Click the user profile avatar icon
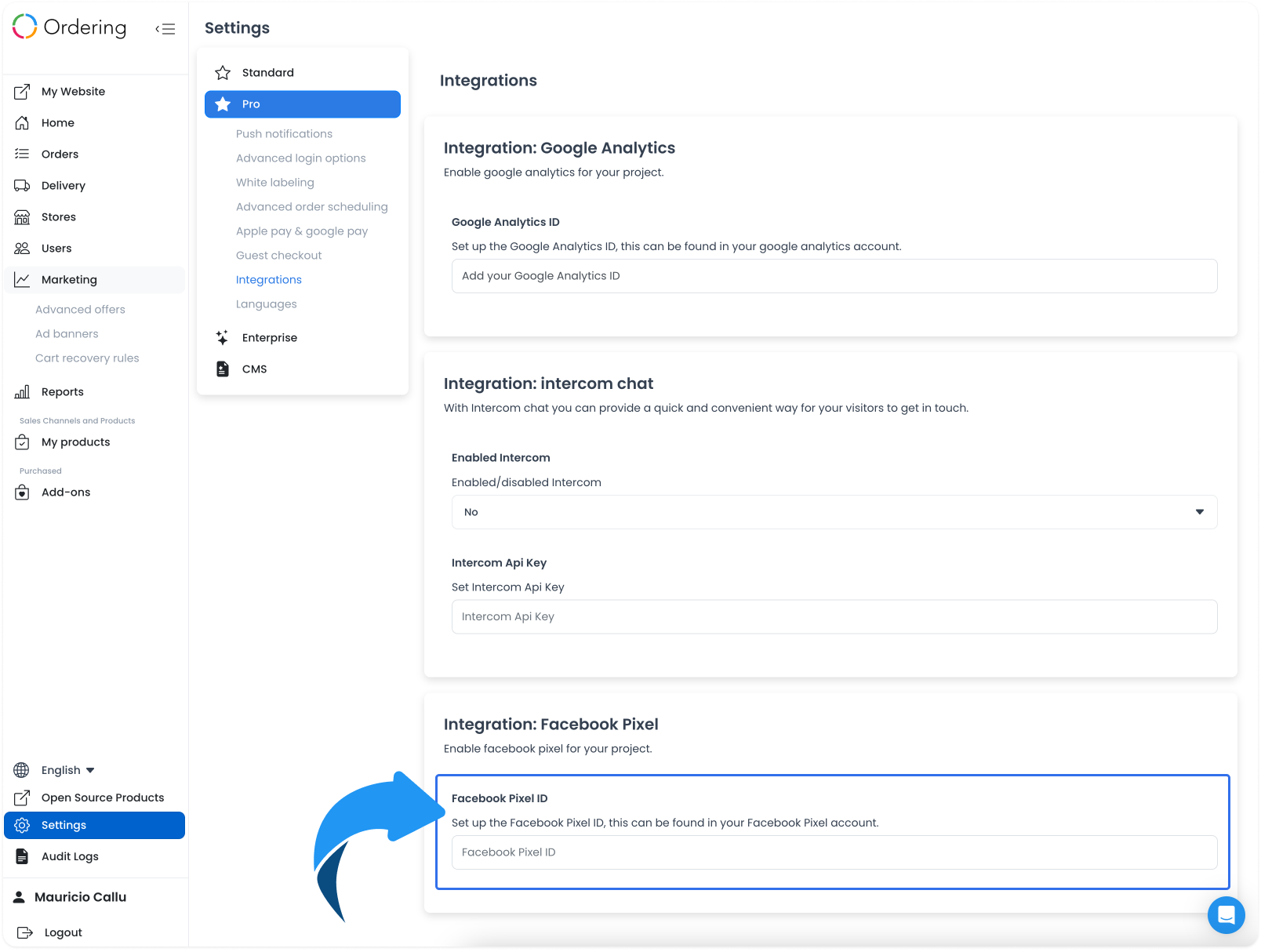The height and width of the screenshot is (952, 1261). [19, 897]
